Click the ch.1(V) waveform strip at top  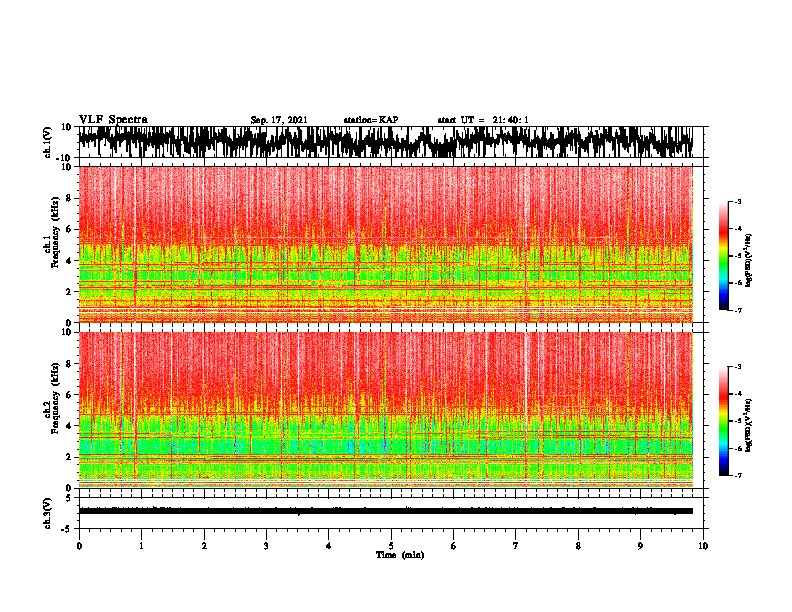385,142
